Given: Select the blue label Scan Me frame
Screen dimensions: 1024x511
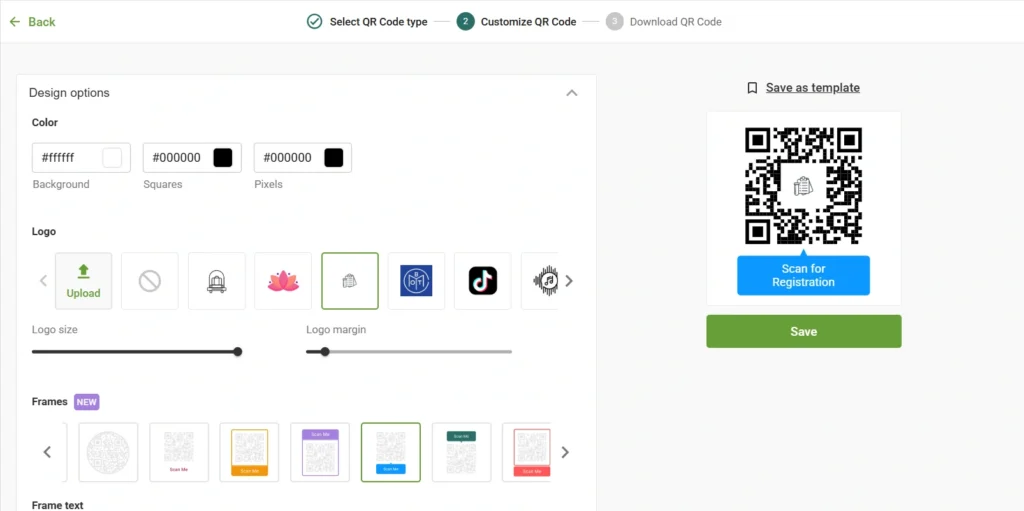Looking at the screenshot, I should (x=391, y=452).
